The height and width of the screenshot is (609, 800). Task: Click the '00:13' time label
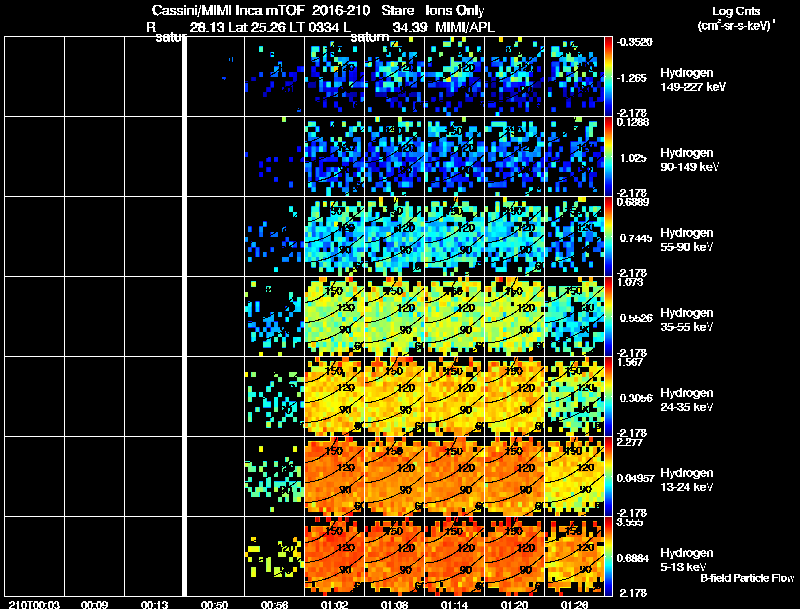[x=155, y=604]
